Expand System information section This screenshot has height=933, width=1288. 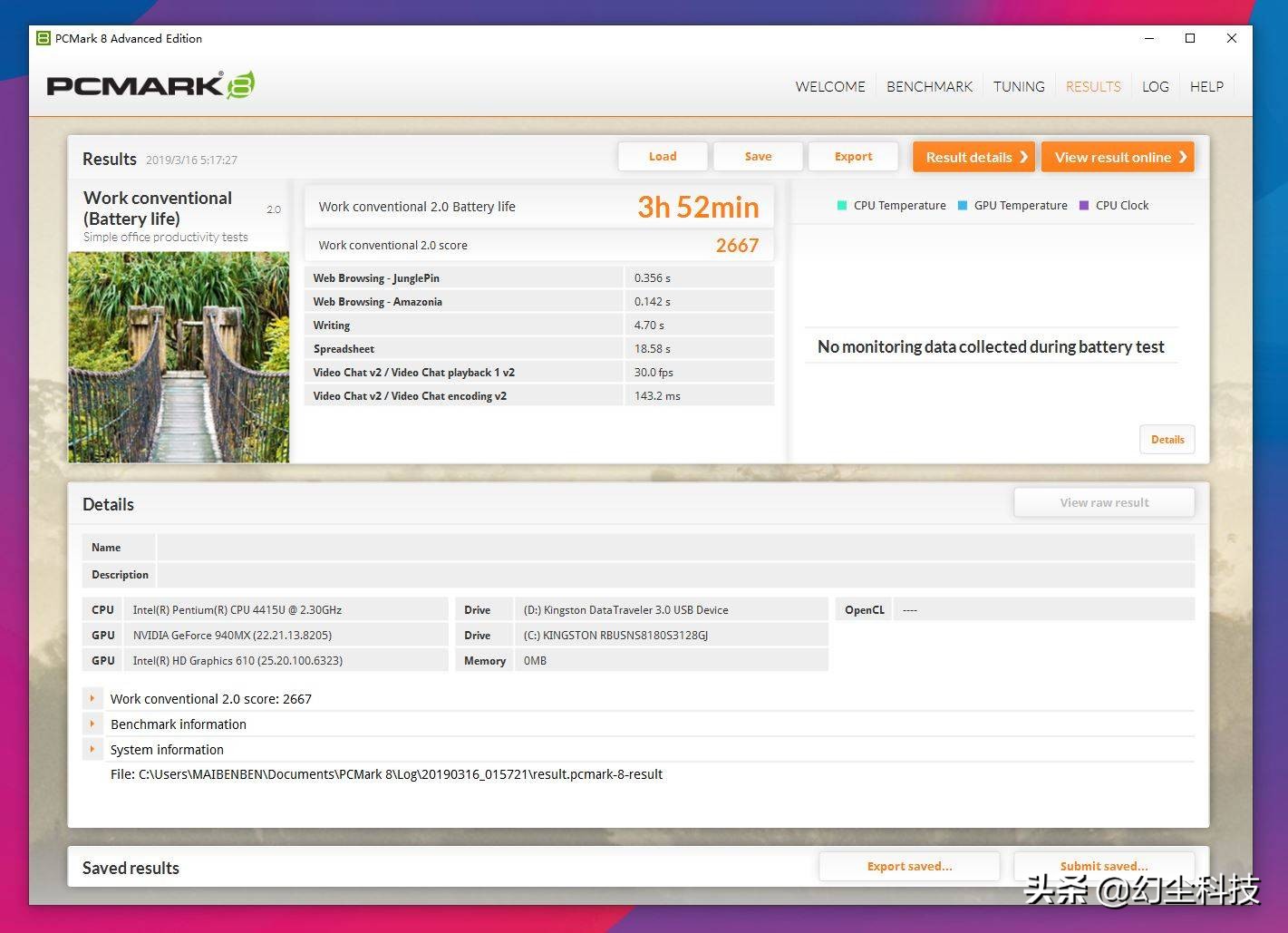[x=92, y=749]
